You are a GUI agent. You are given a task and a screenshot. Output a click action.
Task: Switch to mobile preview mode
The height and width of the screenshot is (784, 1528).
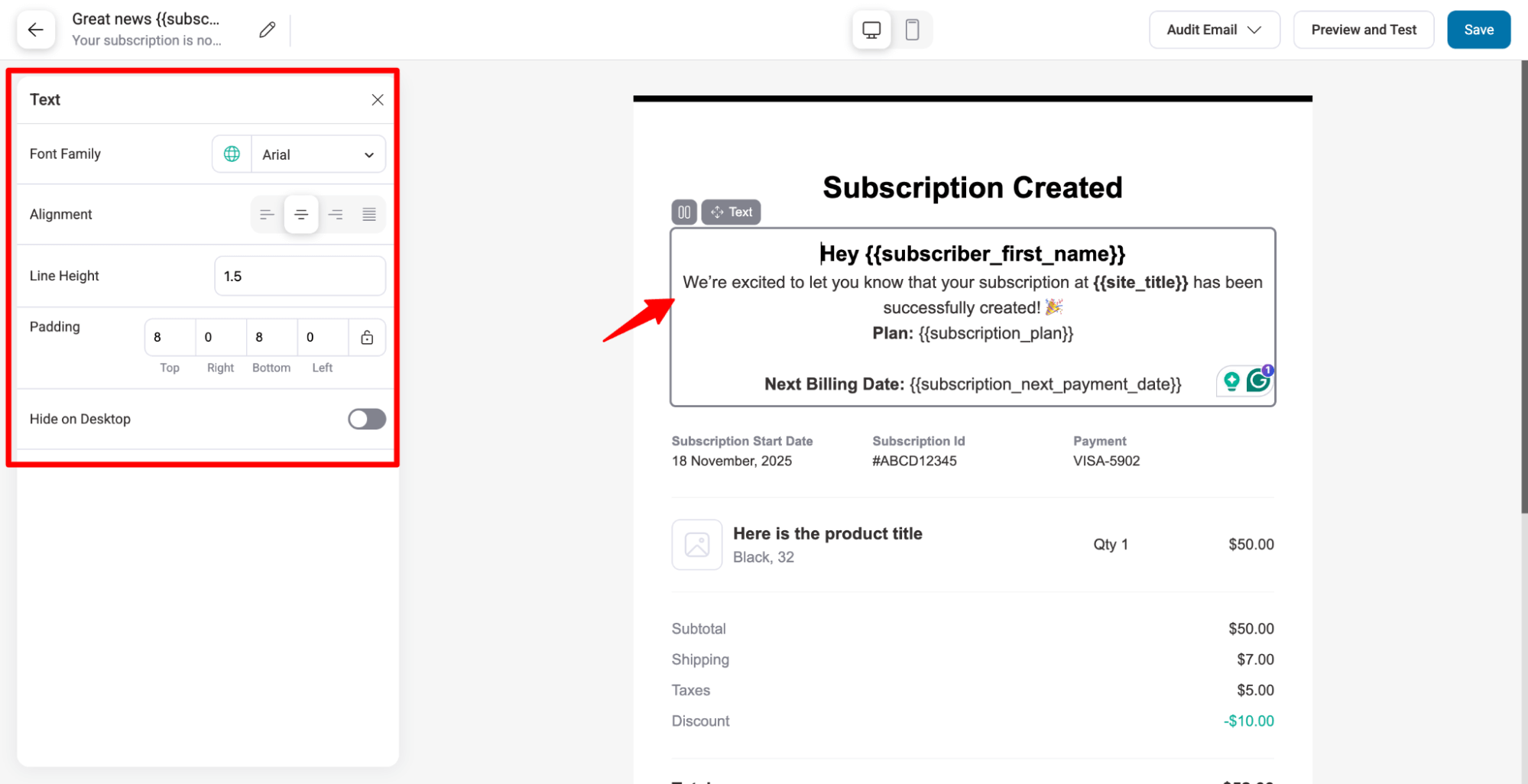[912, 29]
